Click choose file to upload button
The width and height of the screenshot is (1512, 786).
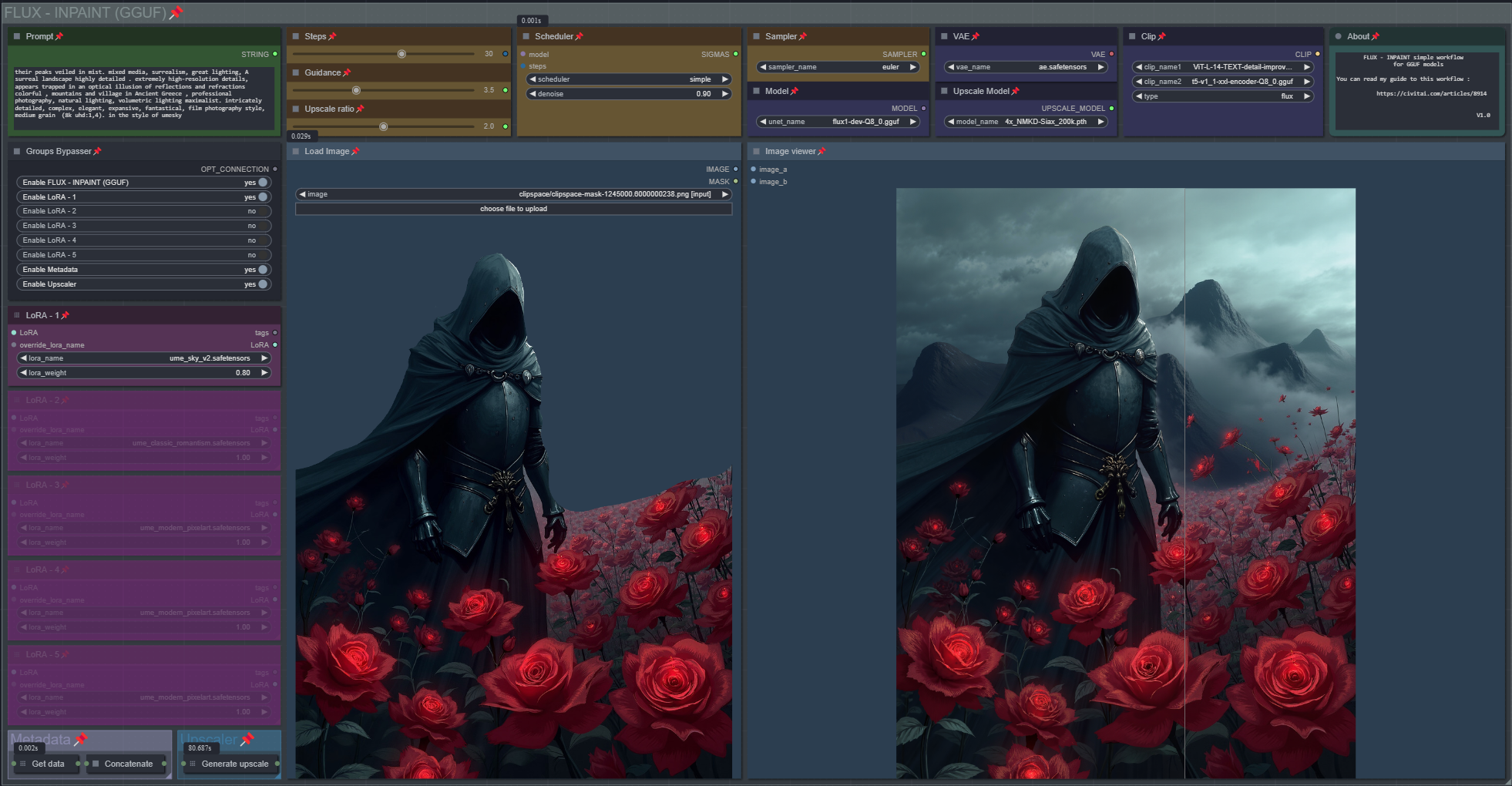coord(513,209)
